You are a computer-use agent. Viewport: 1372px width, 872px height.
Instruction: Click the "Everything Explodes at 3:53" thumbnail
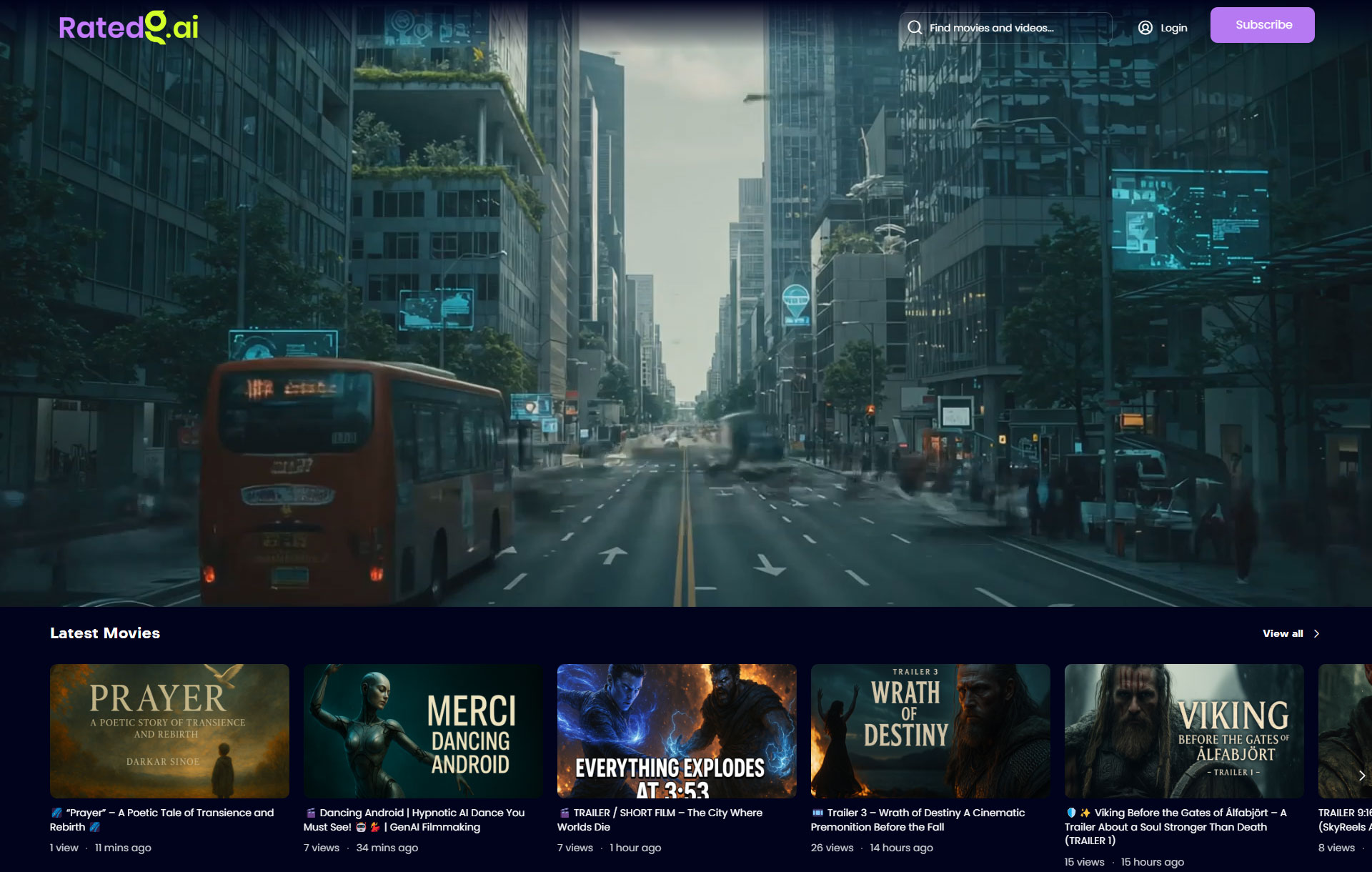click(x=677, y=730)
